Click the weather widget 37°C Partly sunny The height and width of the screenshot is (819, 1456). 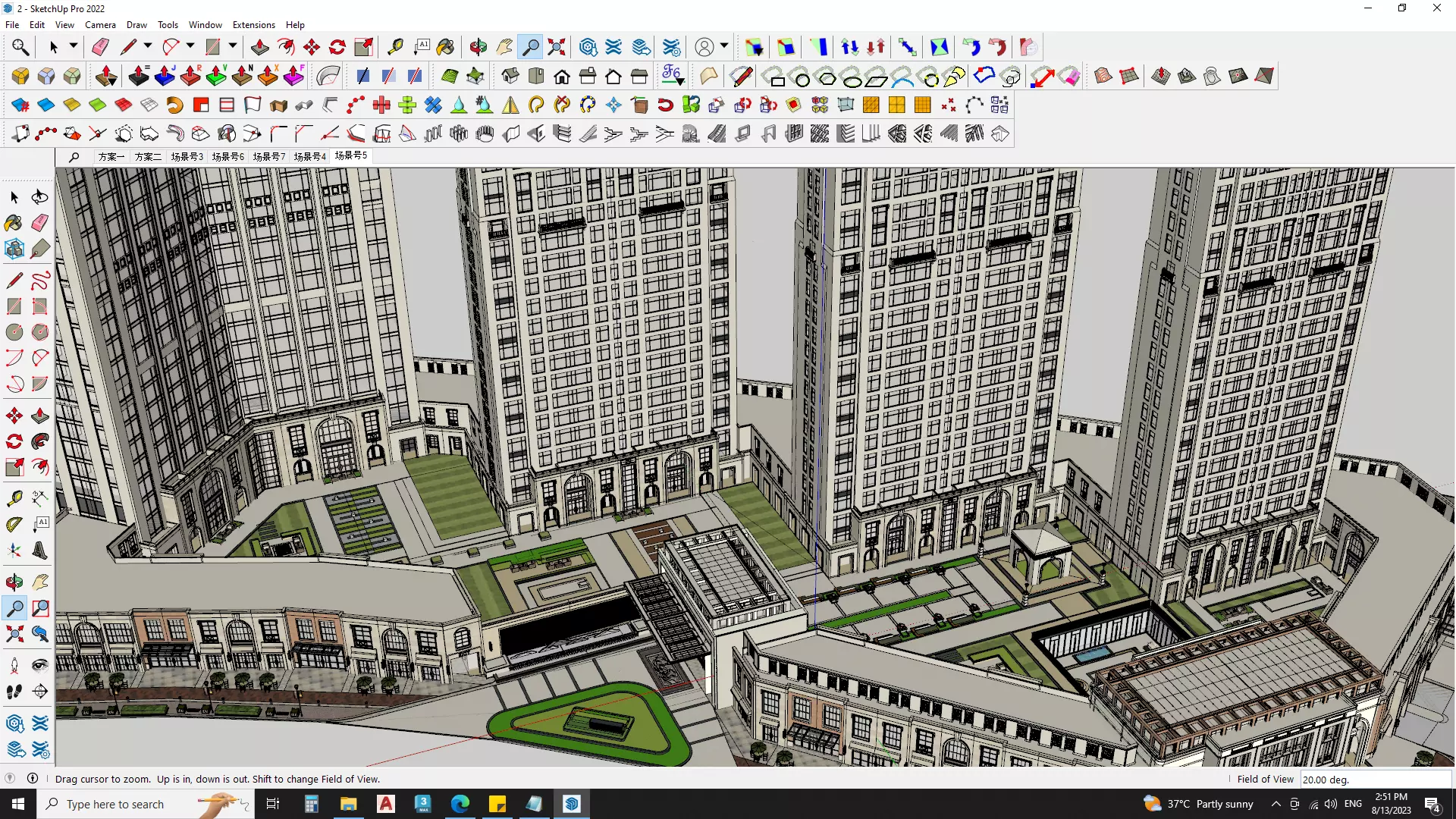click(1198, 804)
